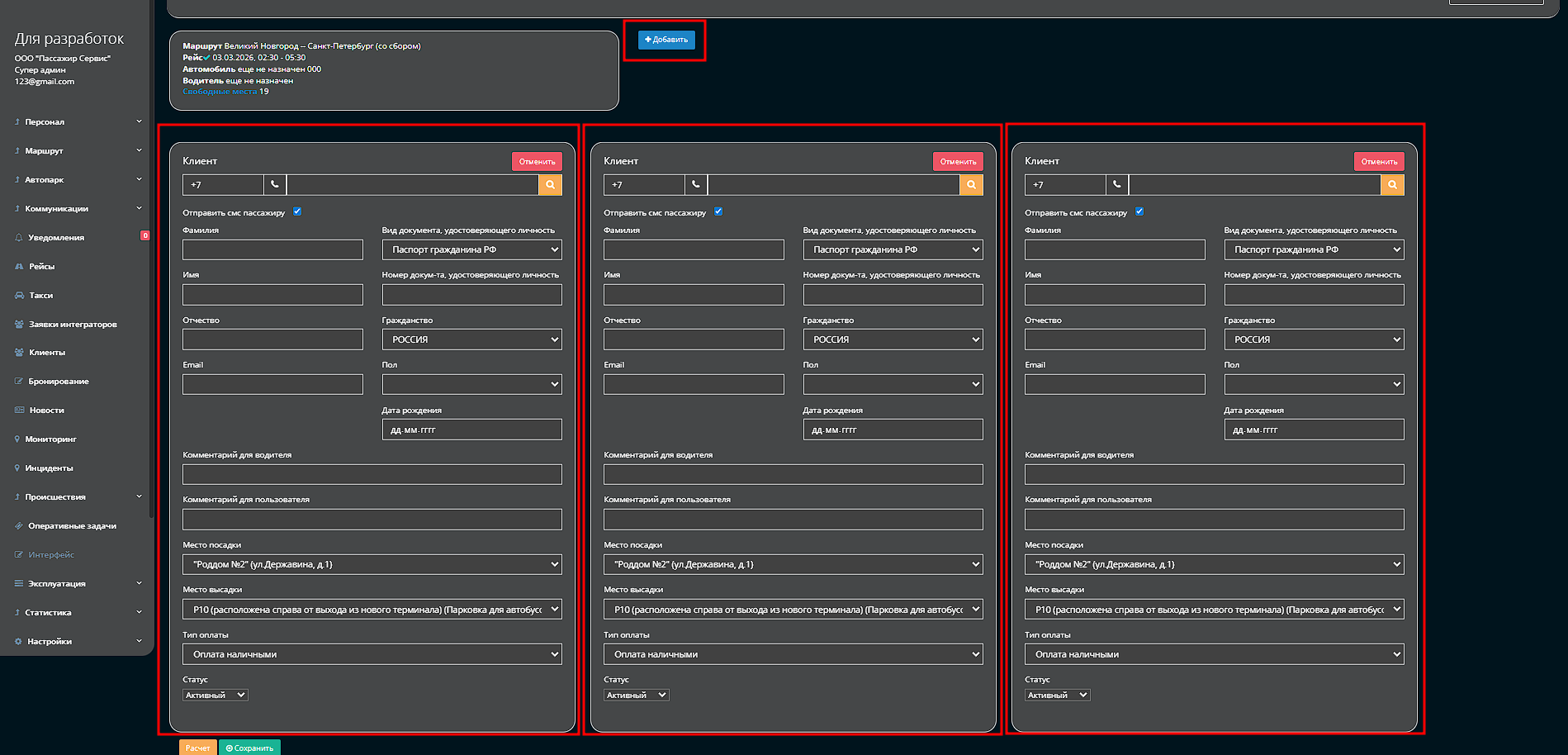1568x755 pixels.
Task: Click the map pin icon beside Мониторинг
Action: coord(17,439)
